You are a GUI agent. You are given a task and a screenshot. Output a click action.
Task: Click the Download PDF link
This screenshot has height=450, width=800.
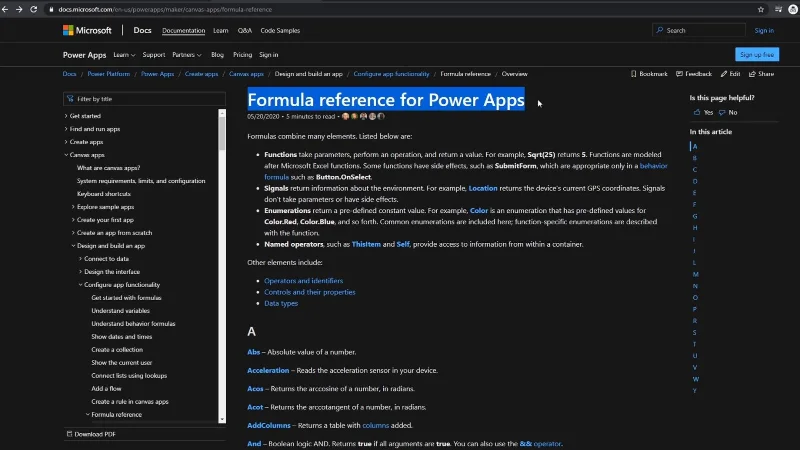click(91, 434)
